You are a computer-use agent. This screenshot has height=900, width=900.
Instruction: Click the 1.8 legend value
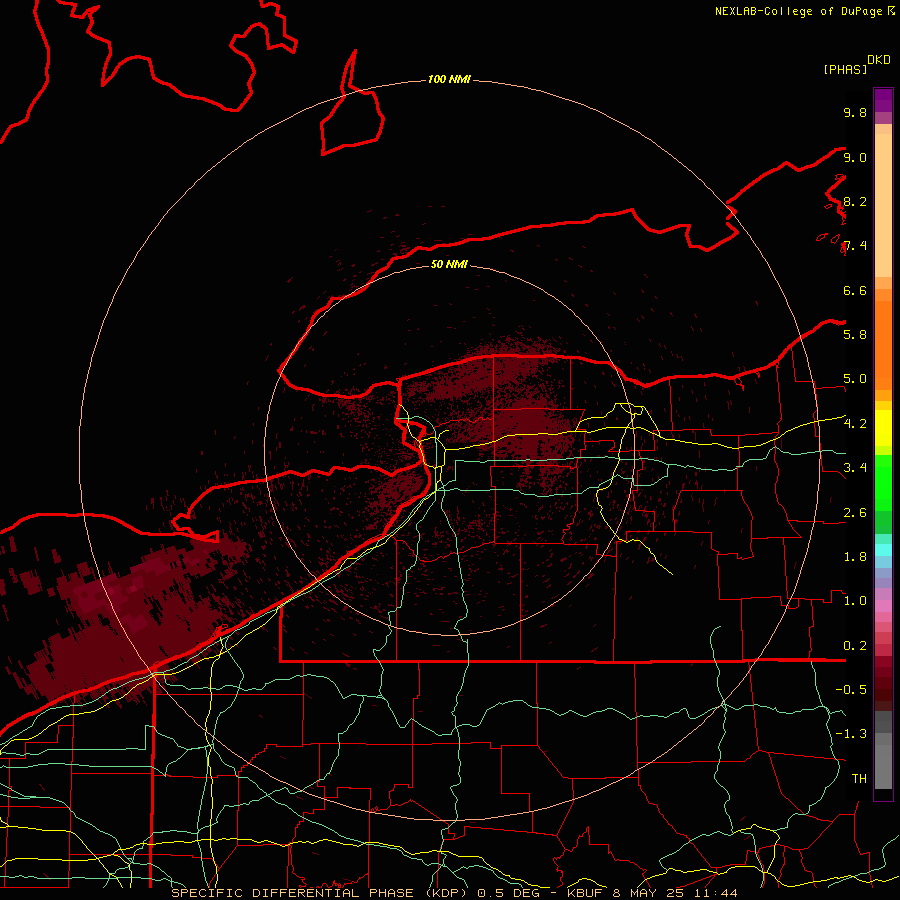(x=855, y=557)
